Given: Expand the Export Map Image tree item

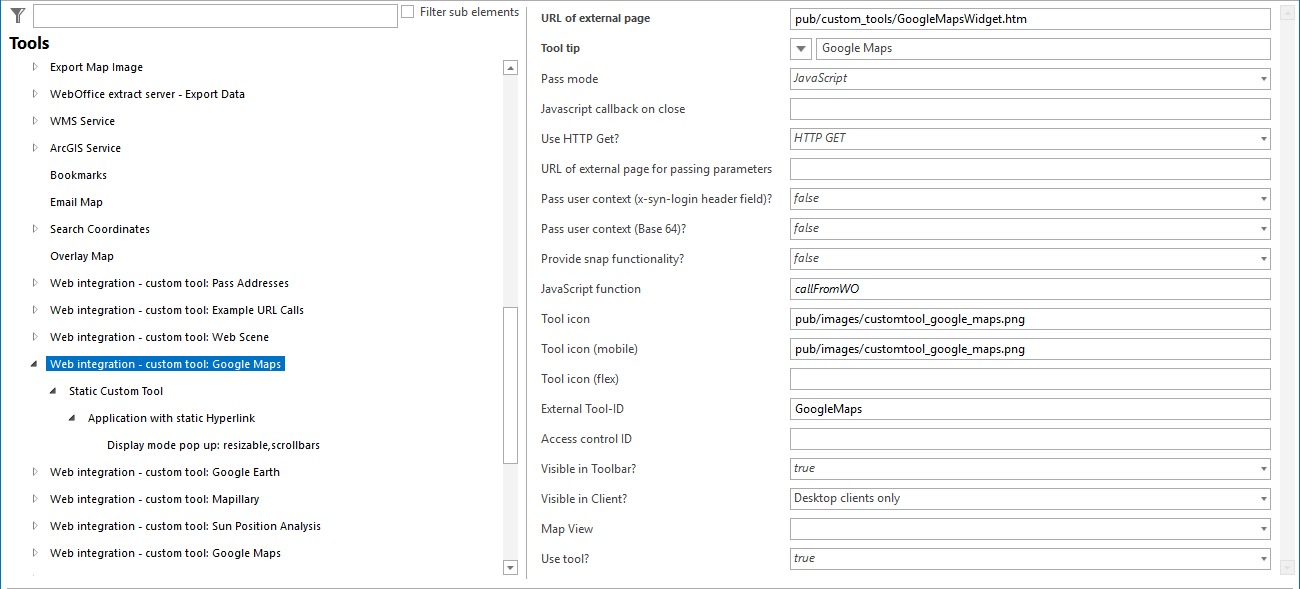Looking at the screenshot, I should (33, 67).
